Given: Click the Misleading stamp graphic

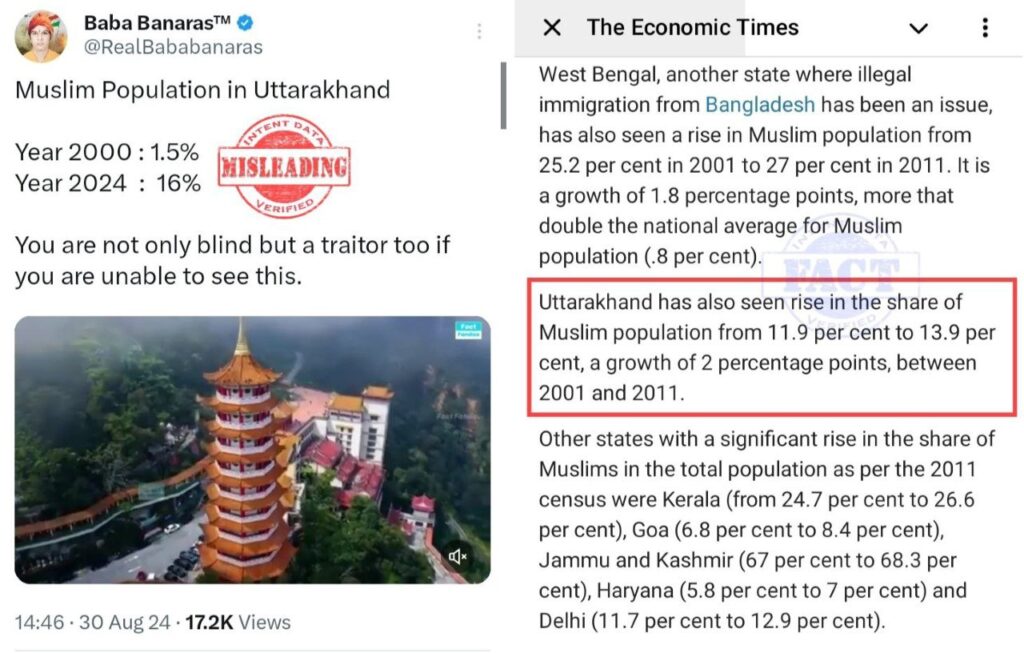Looking at the screenshot, I should coord(284,166).
